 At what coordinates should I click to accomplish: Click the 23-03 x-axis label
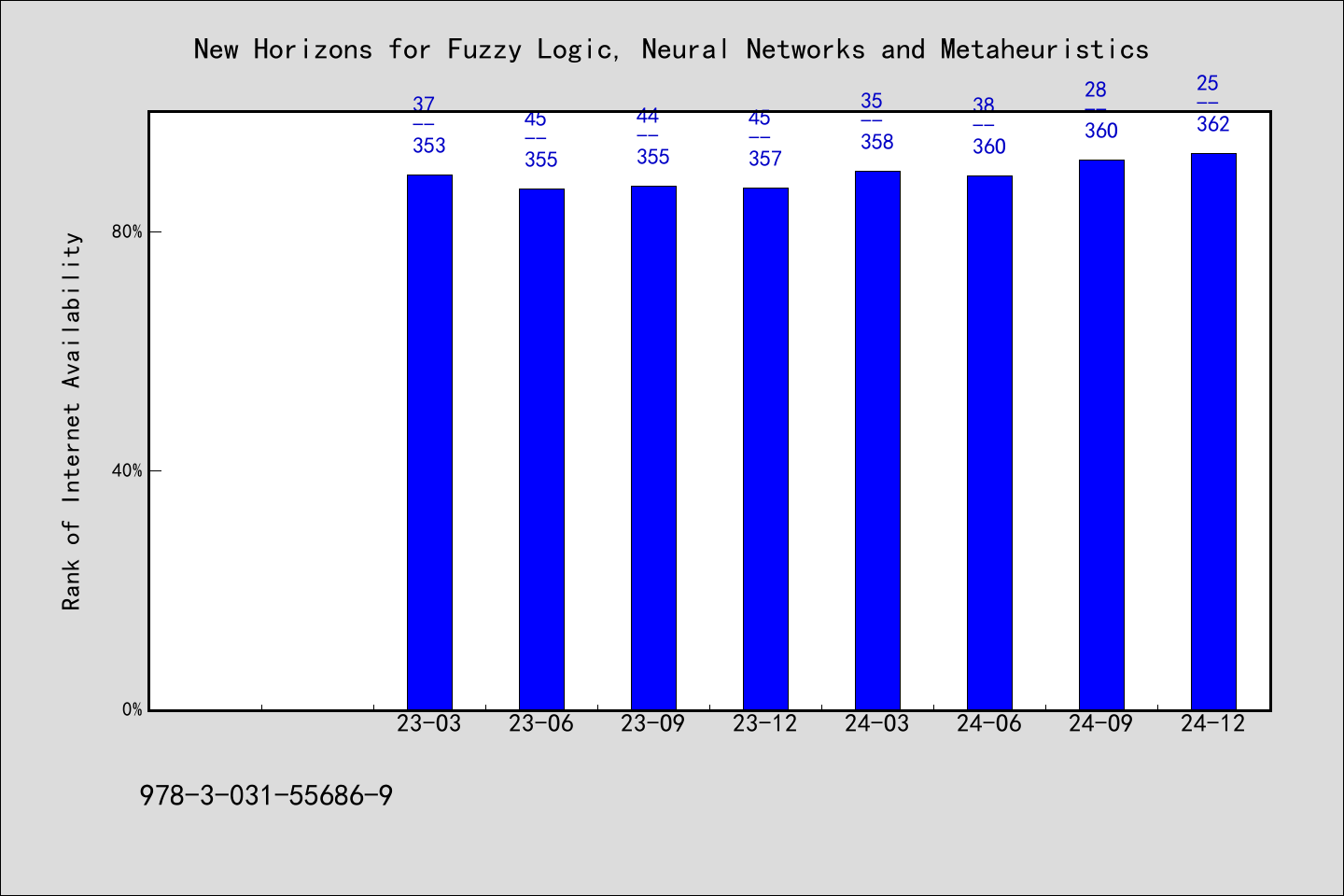[429, 723]
